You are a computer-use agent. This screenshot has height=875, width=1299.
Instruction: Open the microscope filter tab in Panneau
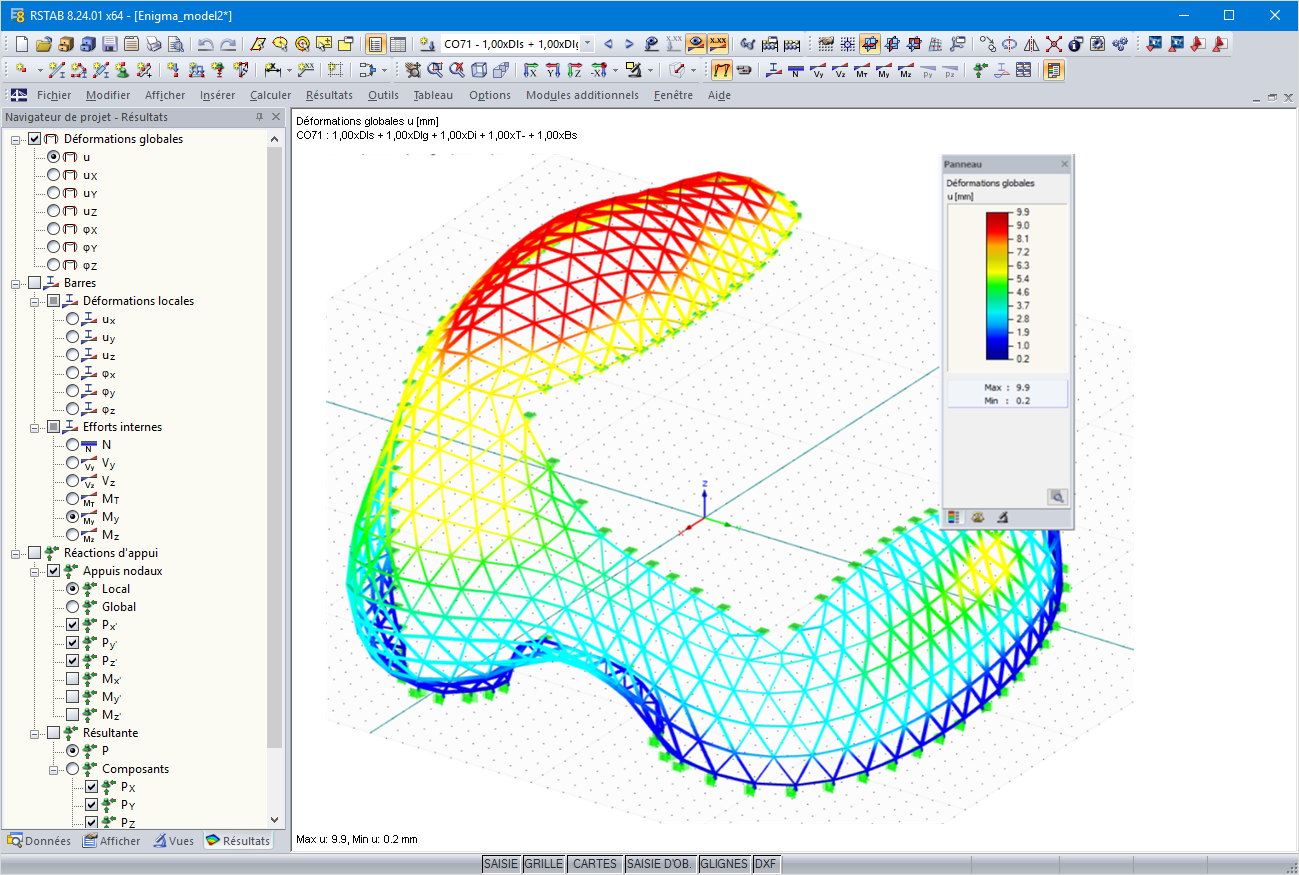pyautogui.click(x=1001, y=517)
